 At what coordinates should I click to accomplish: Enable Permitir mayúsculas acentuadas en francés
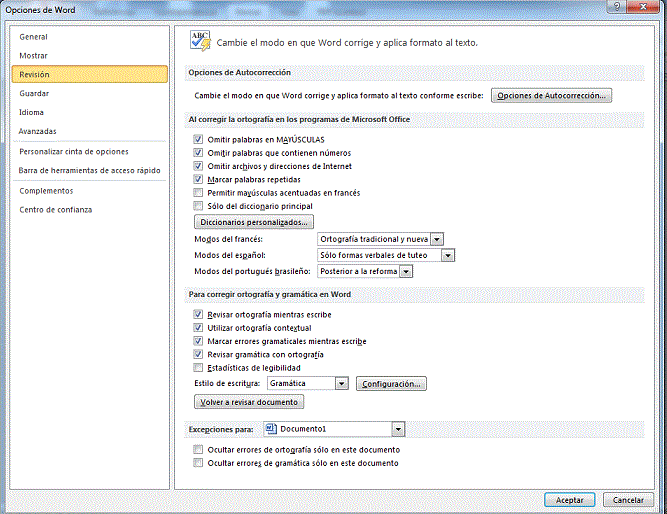199,192
